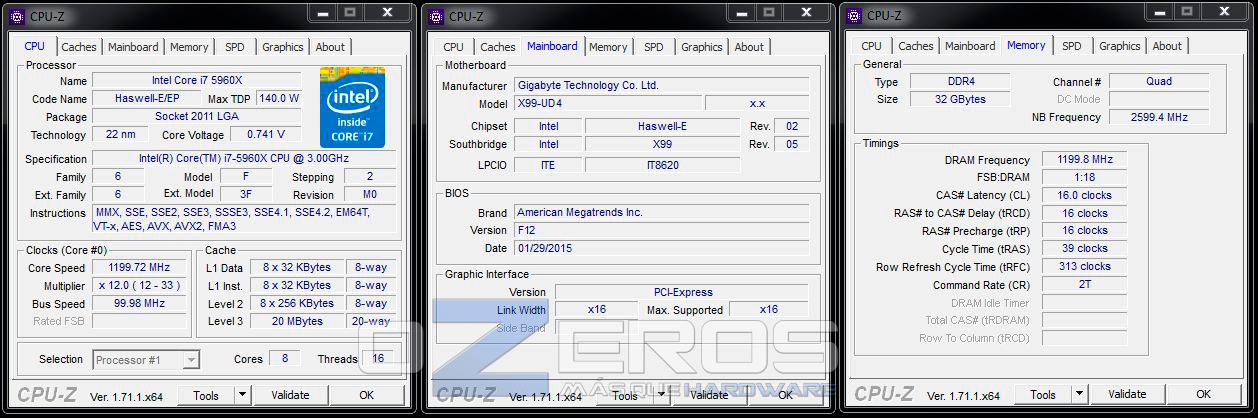Open About tab in middle window

click(749, 47)
